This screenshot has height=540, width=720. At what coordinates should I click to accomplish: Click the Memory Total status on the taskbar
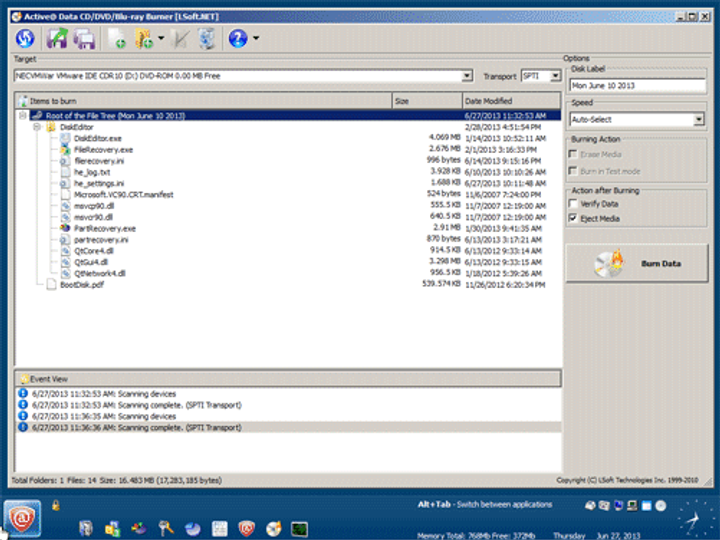point(476,535)
